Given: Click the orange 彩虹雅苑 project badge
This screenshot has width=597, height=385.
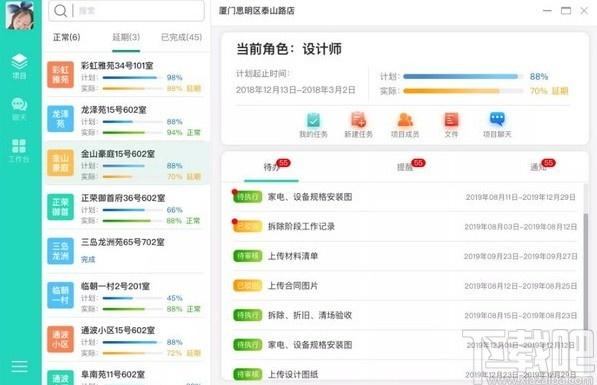Looking at the screenshot, I should pos(60,75).
